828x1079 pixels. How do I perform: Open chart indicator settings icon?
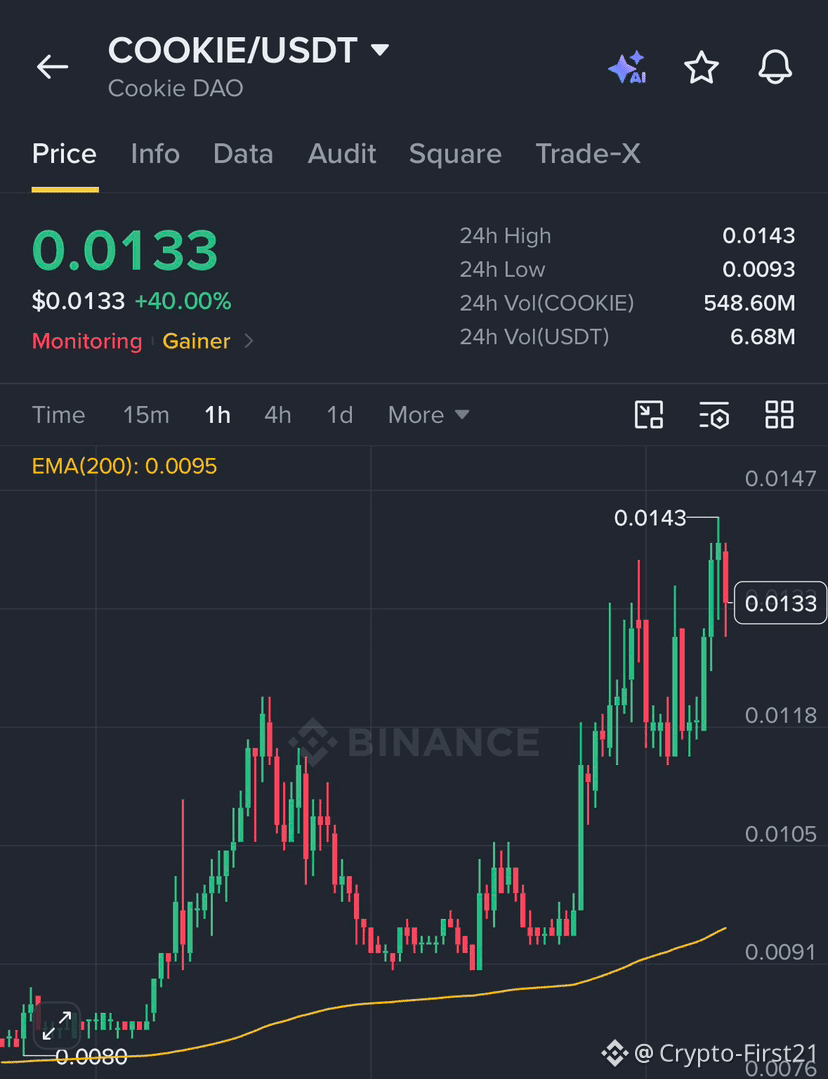[x=714, y=415]
